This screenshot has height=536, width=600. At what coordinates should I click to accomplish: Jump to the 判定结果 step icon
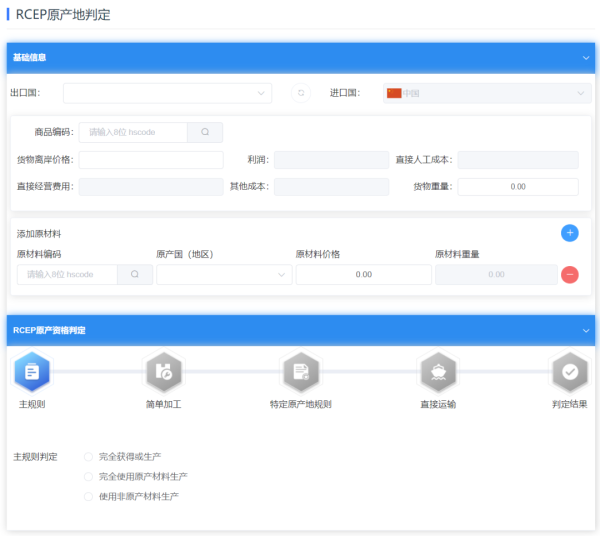pyautogui.click(x=570, y=372)
